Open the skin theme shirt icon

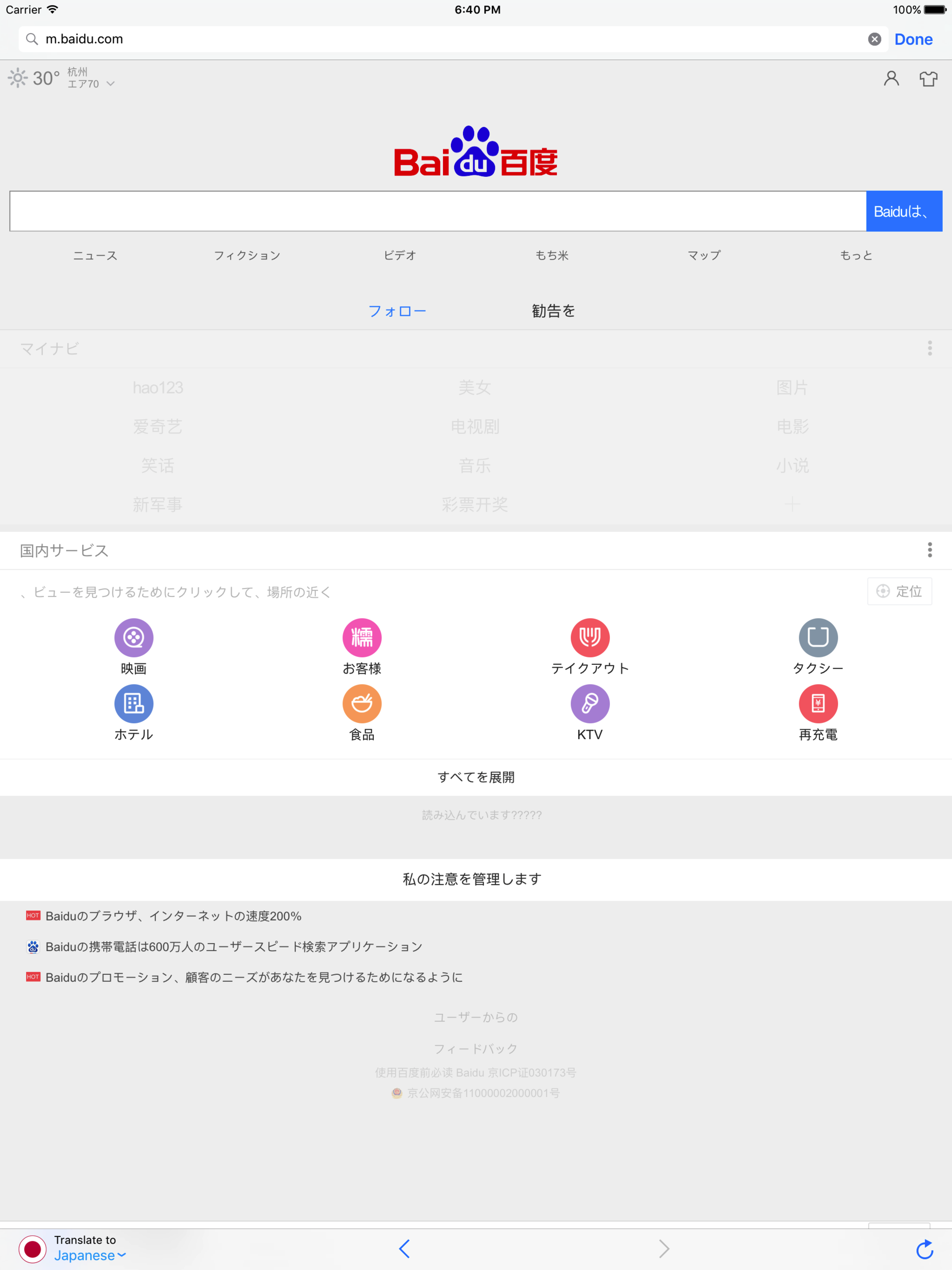(x=928, y=78)
